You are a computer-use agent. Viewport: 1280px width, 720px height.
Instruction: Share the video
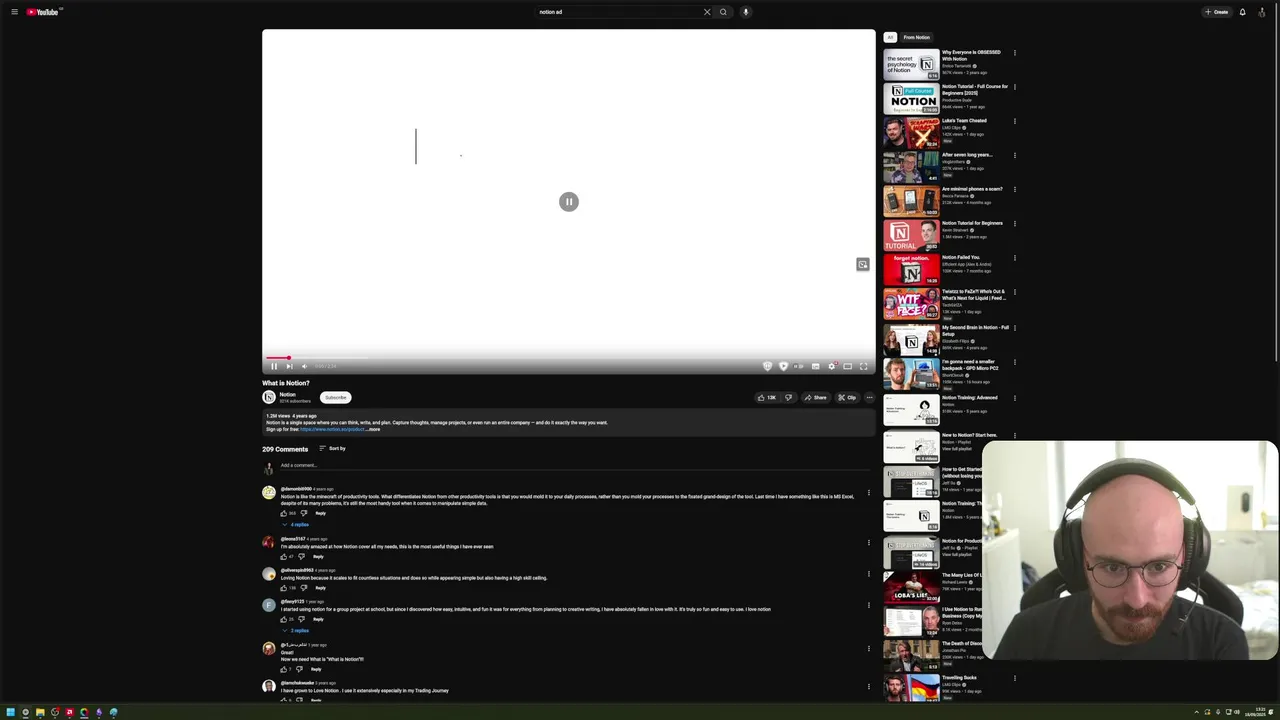[x=816, y=397]
